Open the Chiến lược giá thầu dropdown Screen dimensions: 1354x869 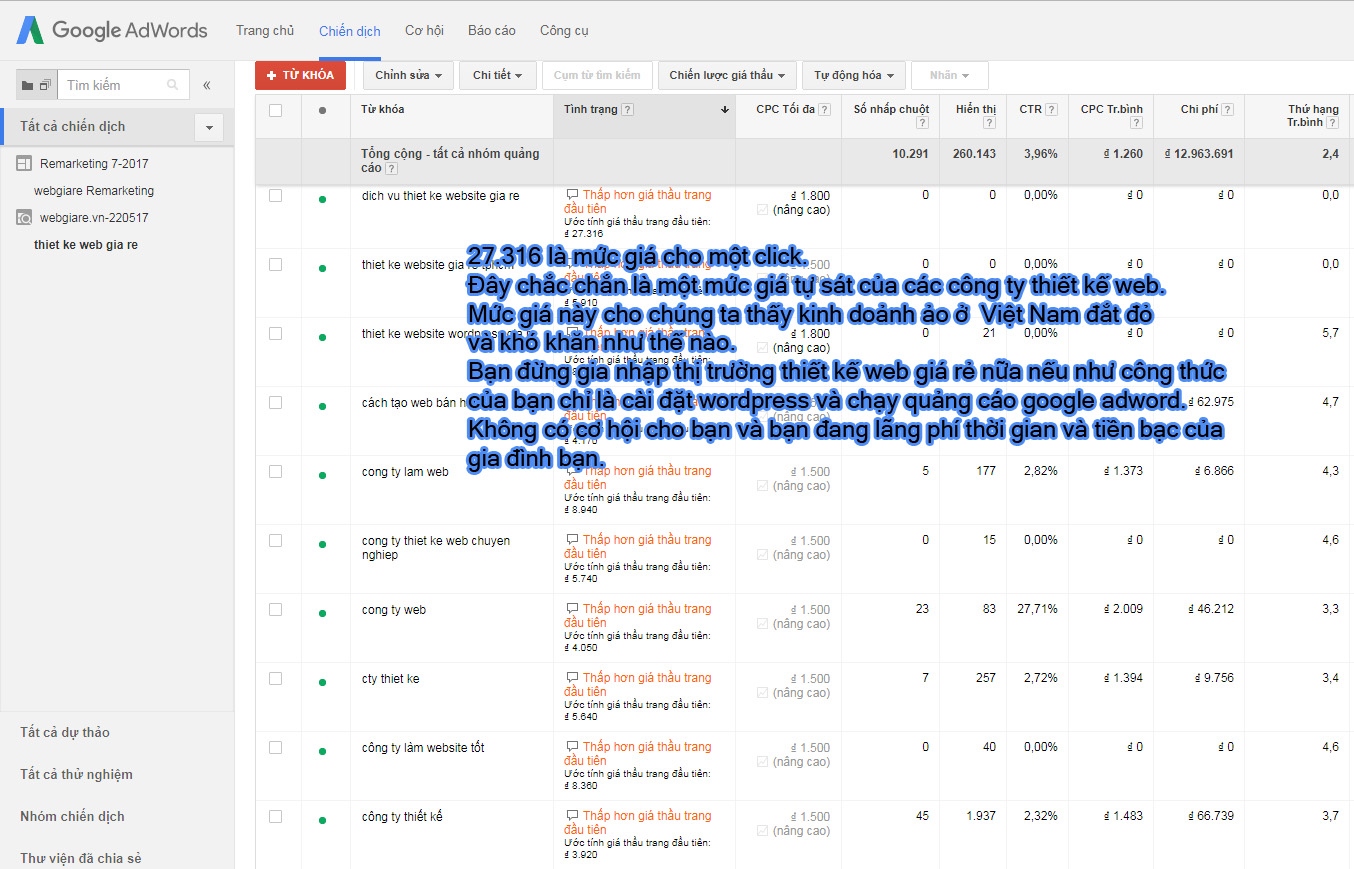pos(727,75)
